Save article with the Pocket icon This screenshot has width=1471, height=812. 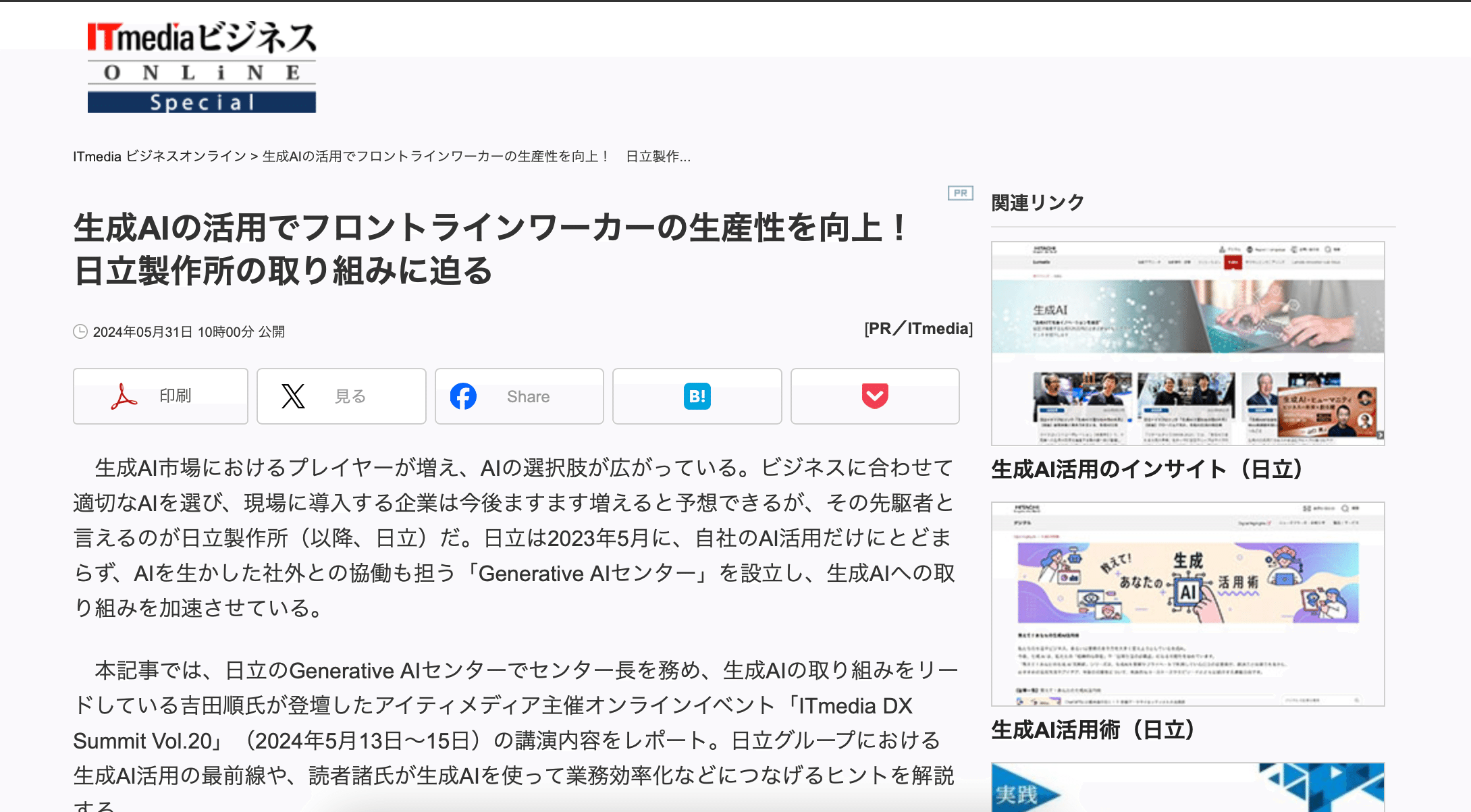[875, 396]
